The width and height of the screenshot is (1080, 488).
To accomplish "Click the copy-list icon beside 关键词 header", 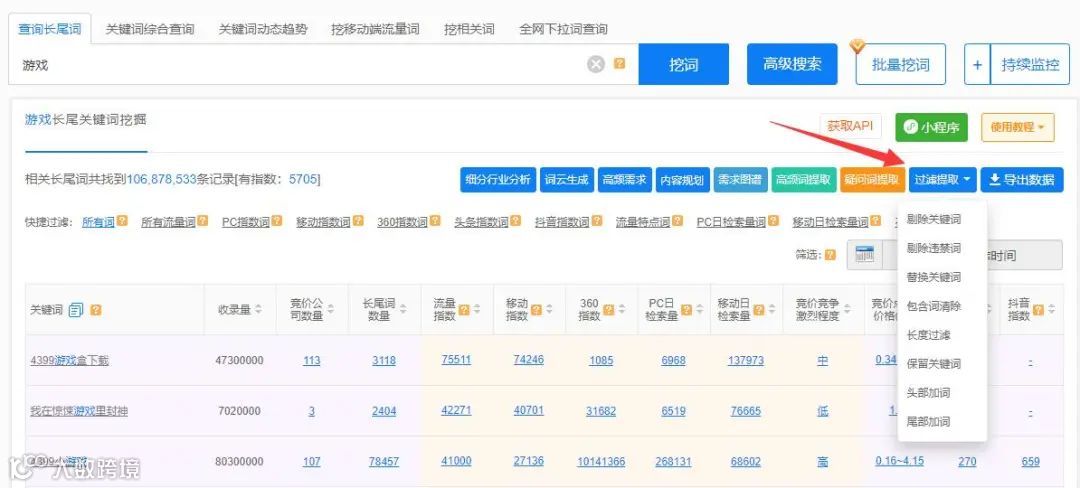I will [x=76, y=310].
